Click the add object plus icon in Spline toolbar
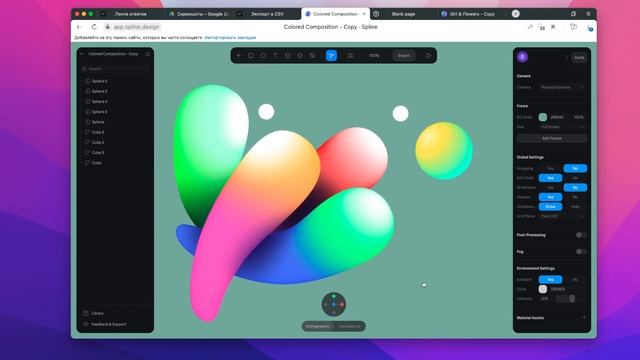This screenshot has height=360, width=640. point(239,56)
